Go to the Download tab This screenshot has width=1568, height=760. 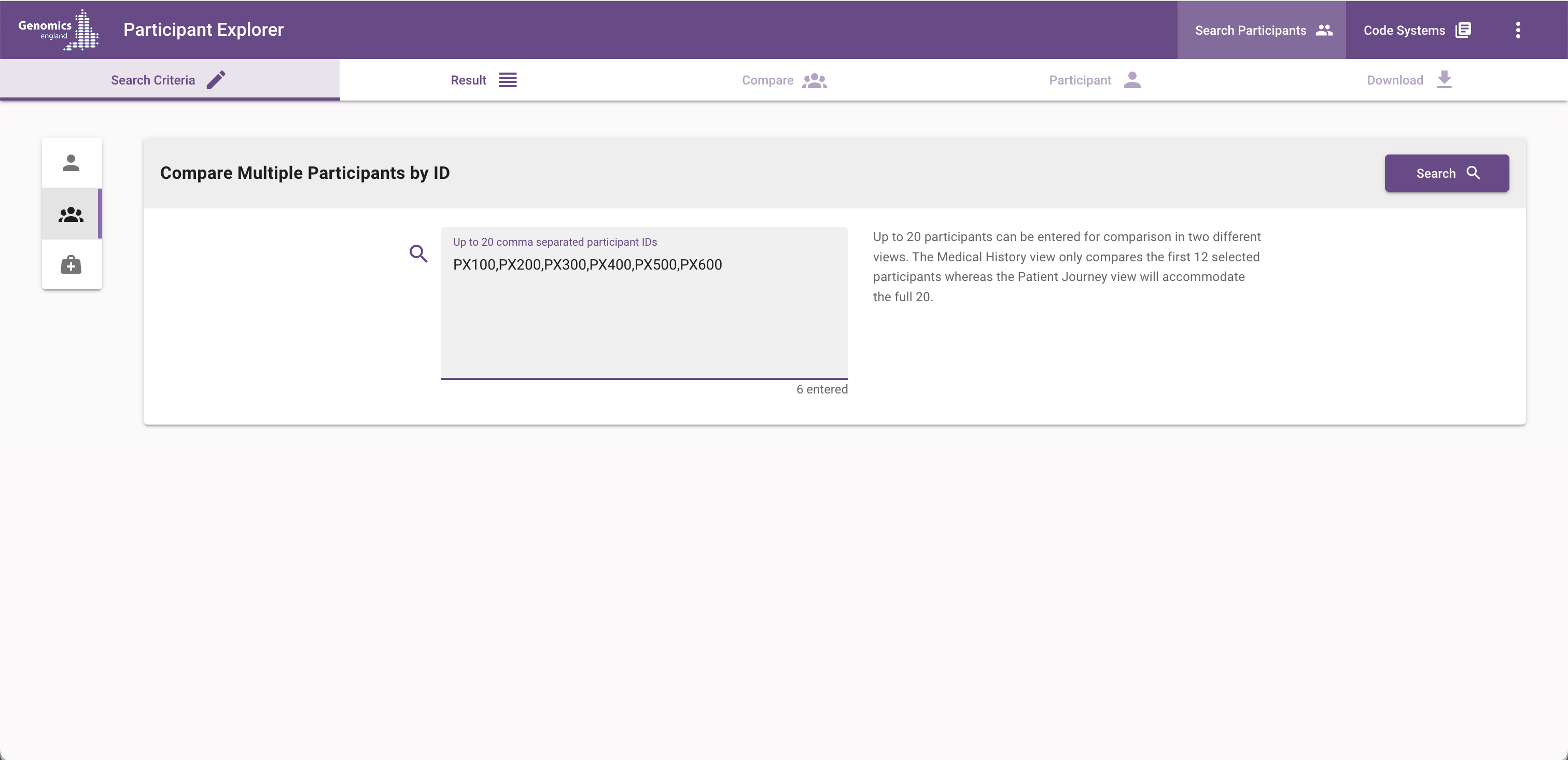pyautogui.click(x=1394, y=80)
